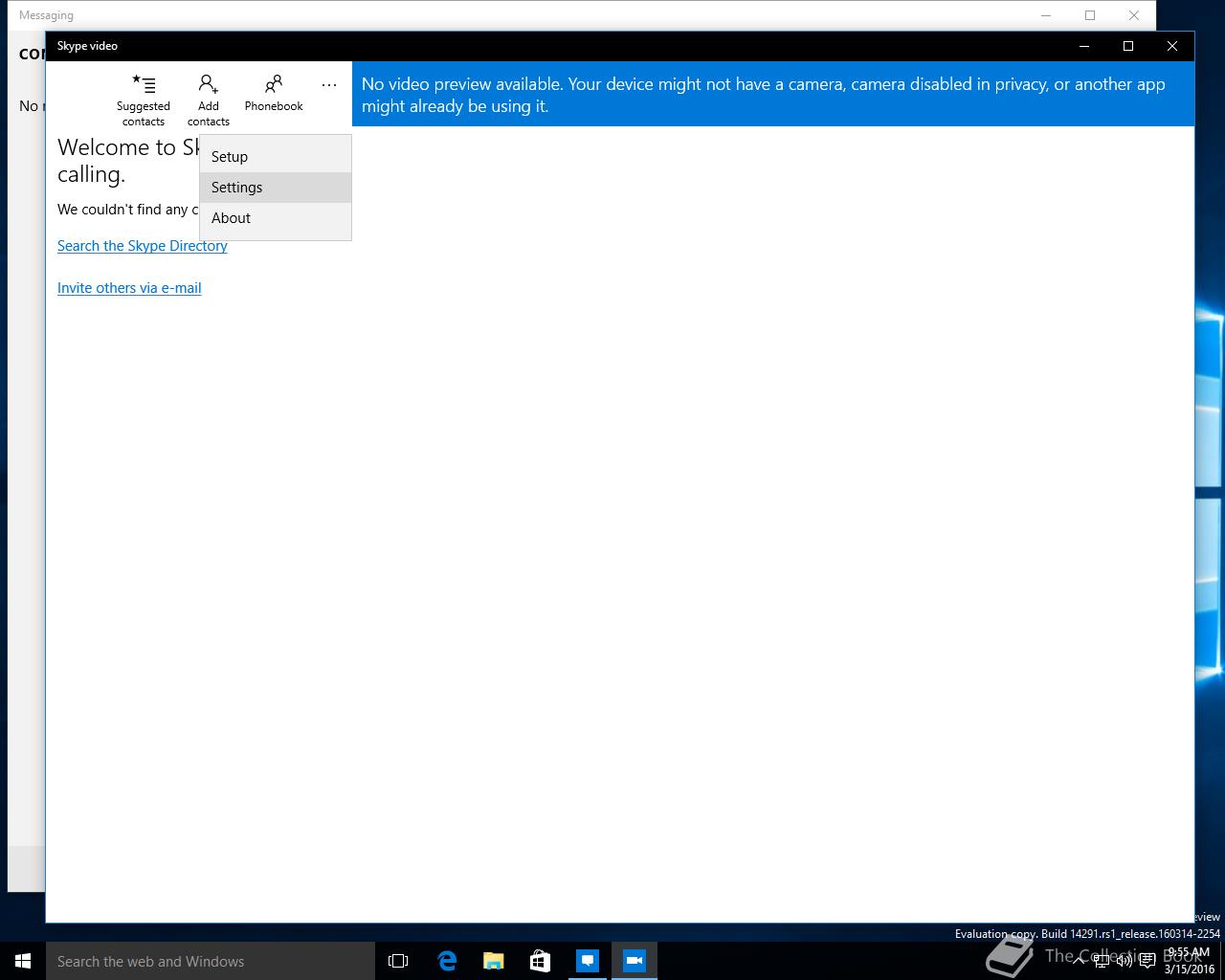Select Settings in the overflow menu
1225x980 pixels.
pyautogui.click(x=276, y=188)
